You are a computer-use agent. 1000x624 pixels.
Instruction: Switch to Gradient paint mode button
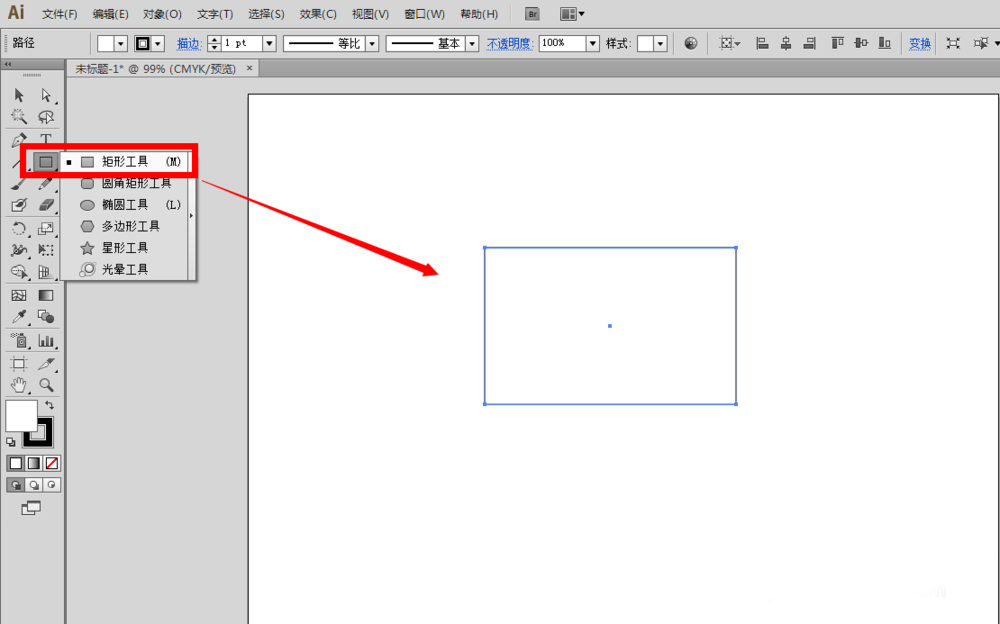click(33, 463)
